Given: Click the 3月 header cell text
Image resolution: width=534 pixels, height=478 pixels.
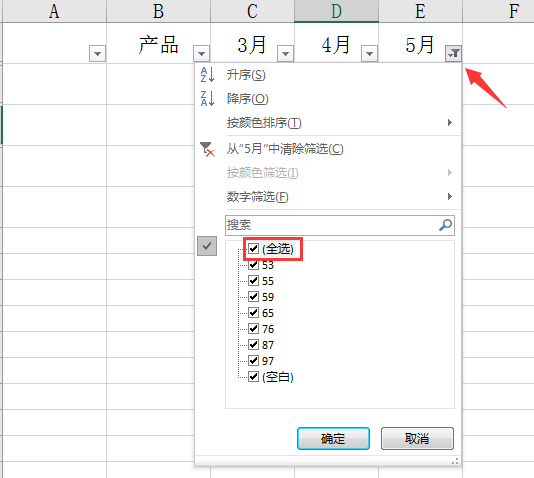Looking at the screenshot, I should click(252, 45).
